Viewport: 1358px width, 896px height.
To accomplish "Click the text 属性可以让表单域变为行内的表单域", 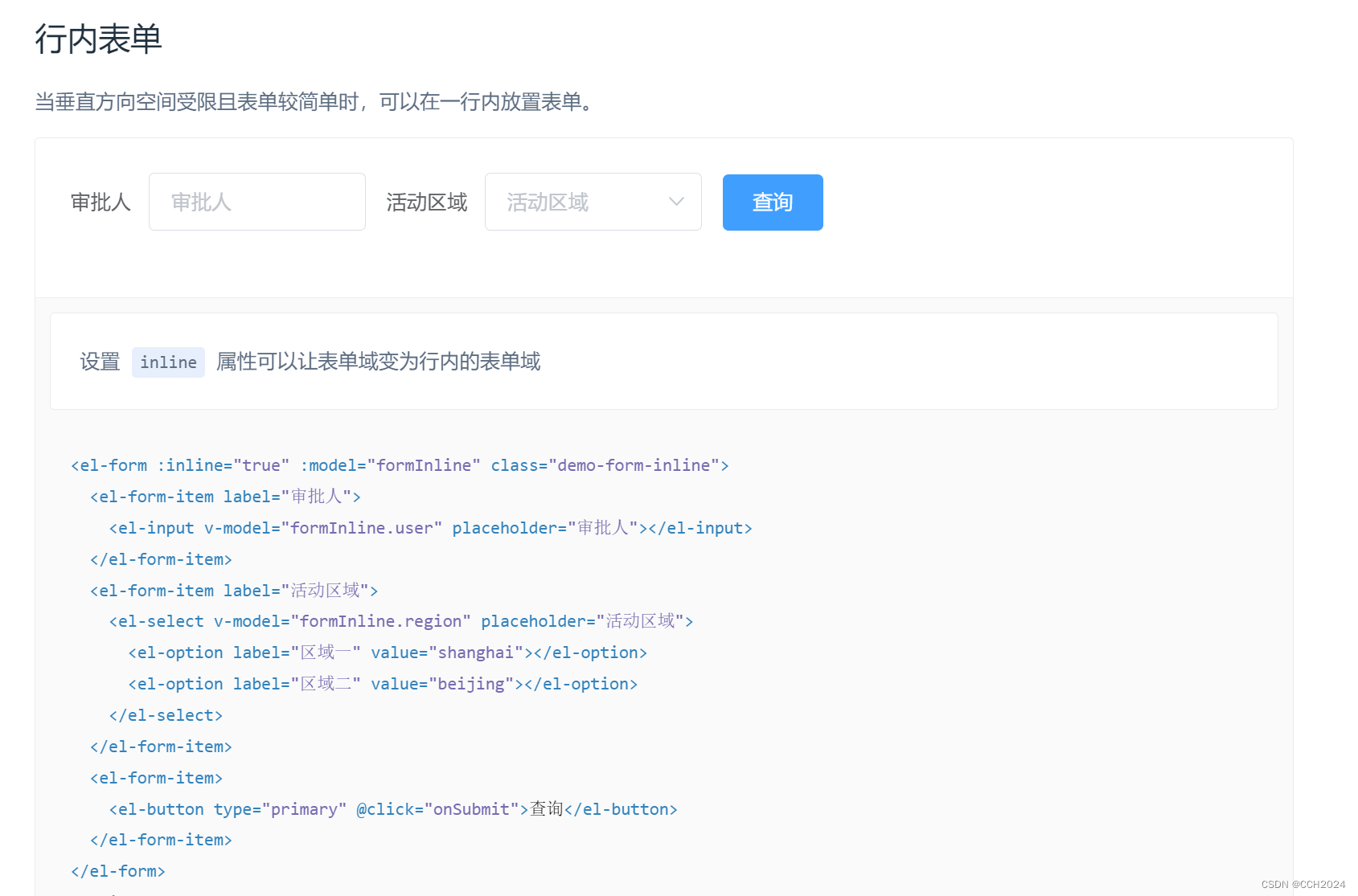I will pyautogui.click(x=379, y=362).
